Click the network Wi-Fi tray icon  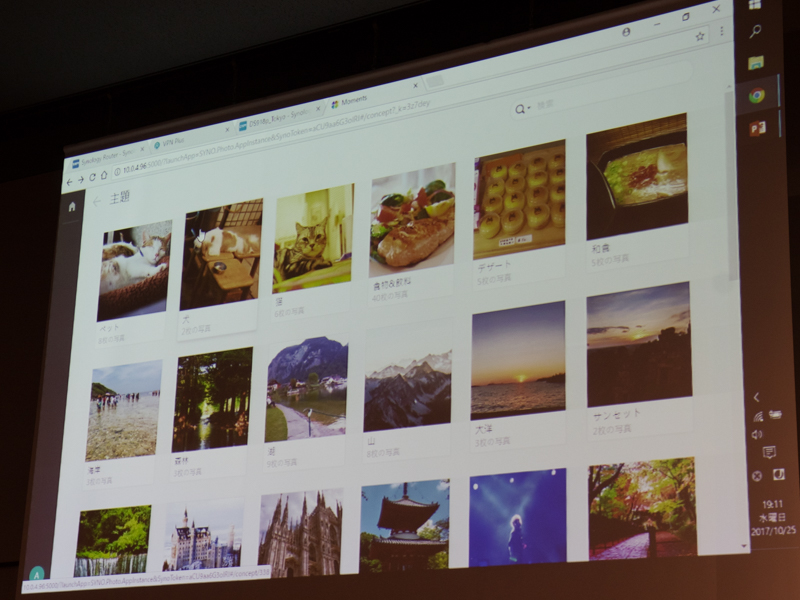point(758,417)
